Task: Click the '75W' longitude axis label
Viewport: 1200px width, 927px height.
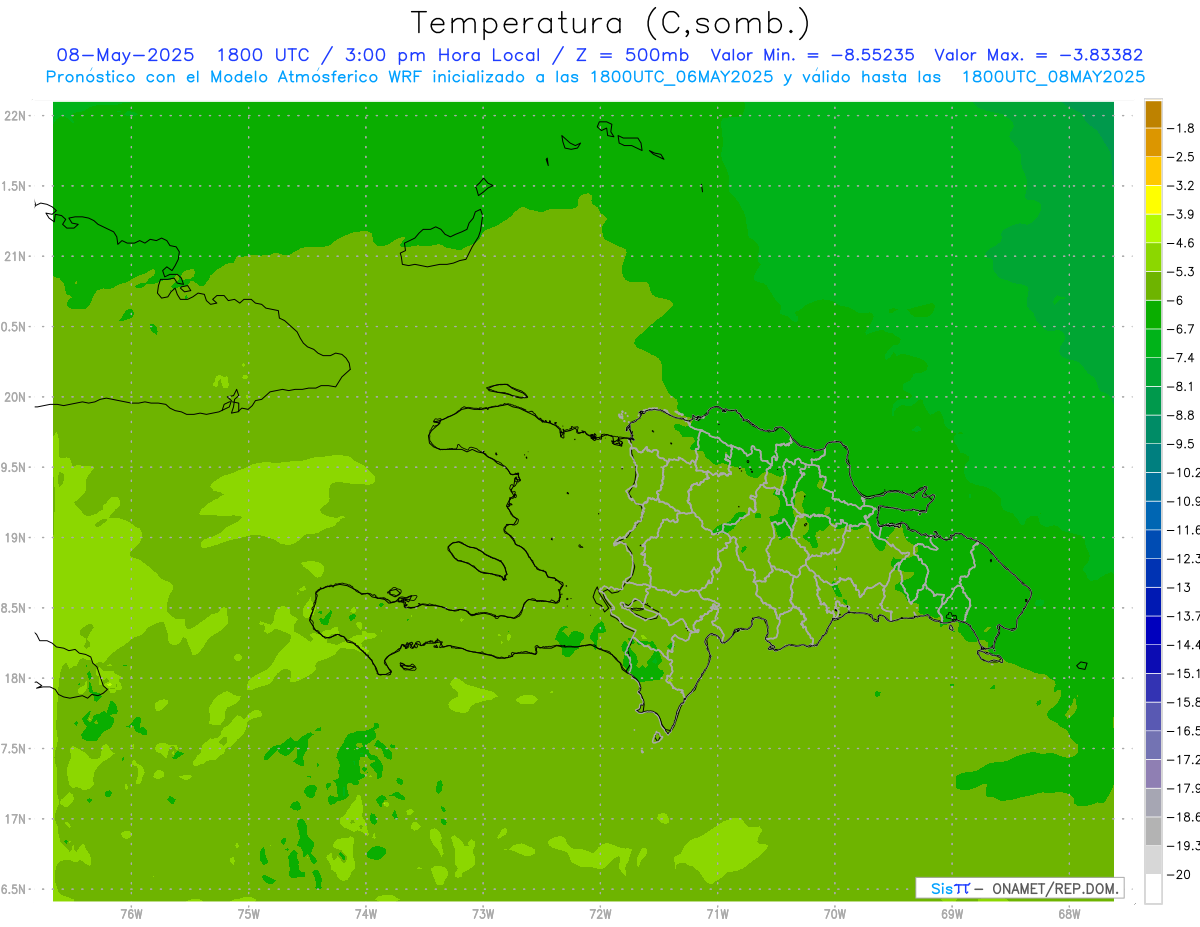Action: coord(249,913)
